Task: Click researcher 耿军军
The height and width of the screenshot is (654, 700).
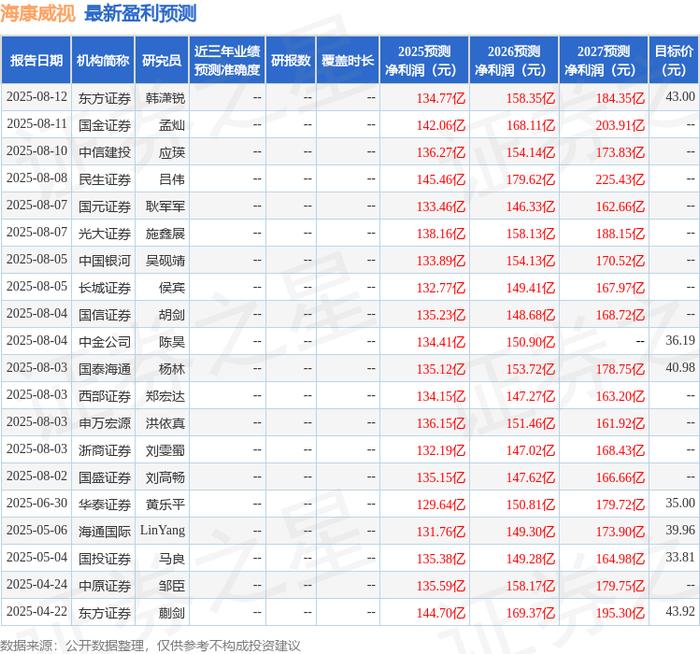Action: click(165, 206)
